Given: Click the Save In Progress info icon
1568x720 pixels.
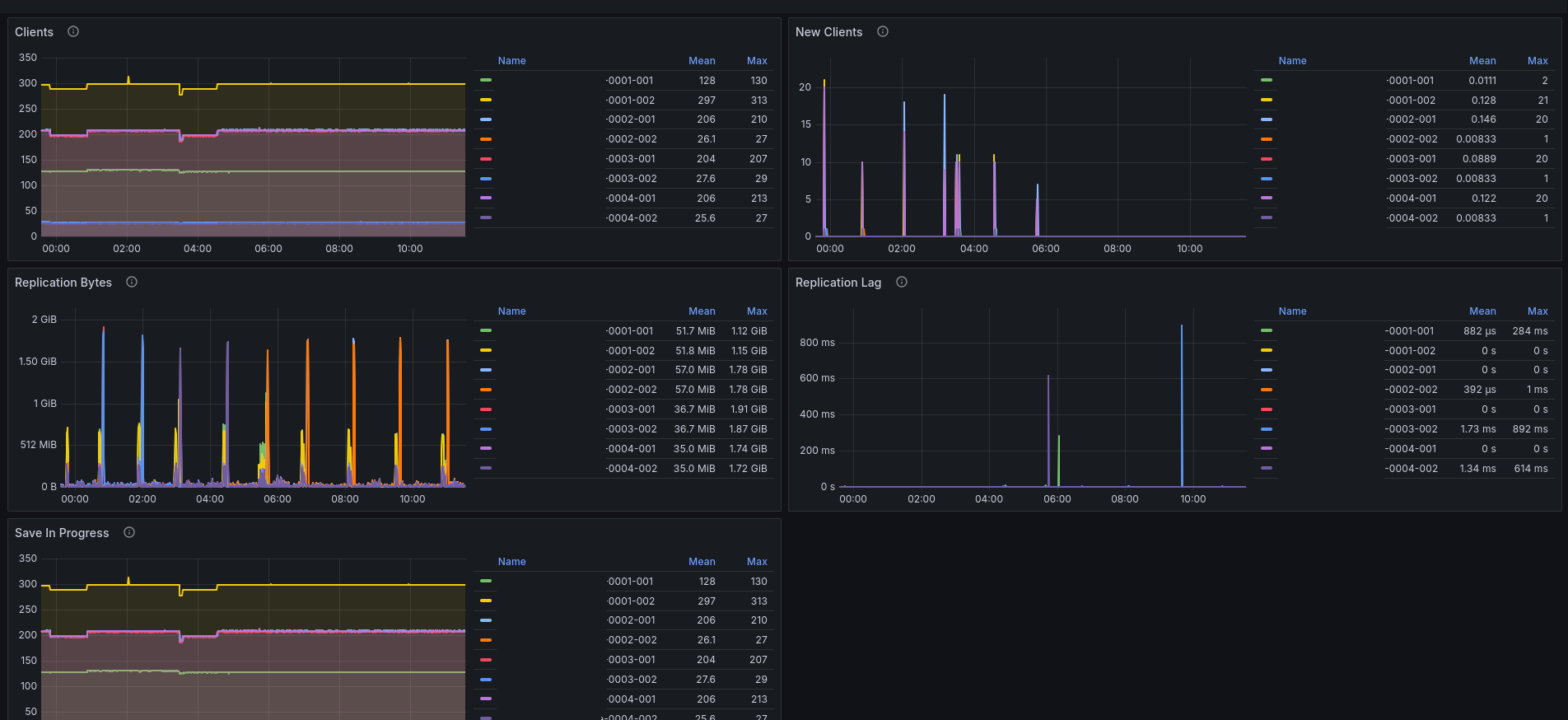Looking at the screenshot, I should coord(129,532).
